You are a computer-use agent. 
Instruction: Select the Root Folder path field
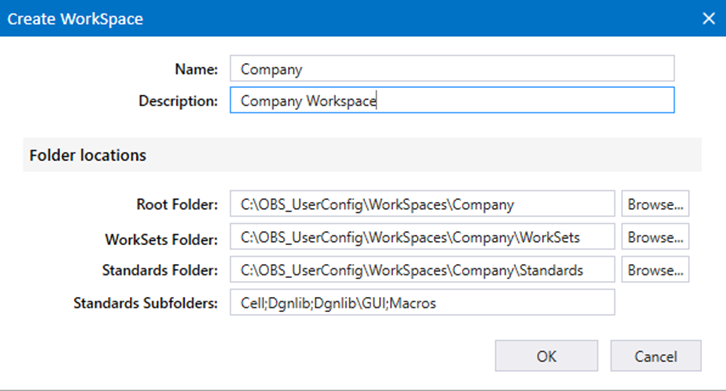click(x=422, y=204)
